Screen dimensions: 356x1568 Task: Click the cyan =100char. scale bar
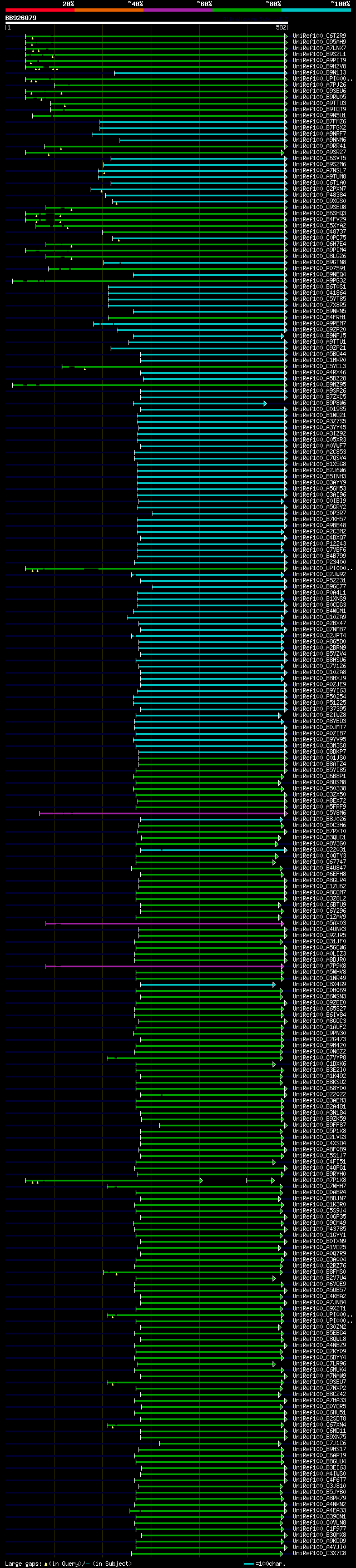248,1564
